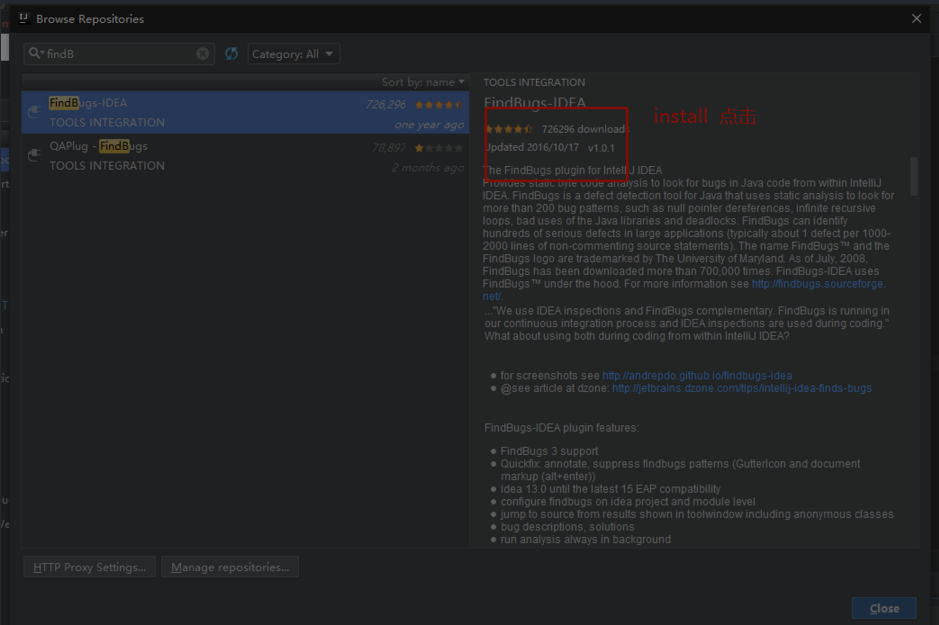Click 'bug descriptions, solutions' bullet
939x625 pixels.
coord(567,527)
